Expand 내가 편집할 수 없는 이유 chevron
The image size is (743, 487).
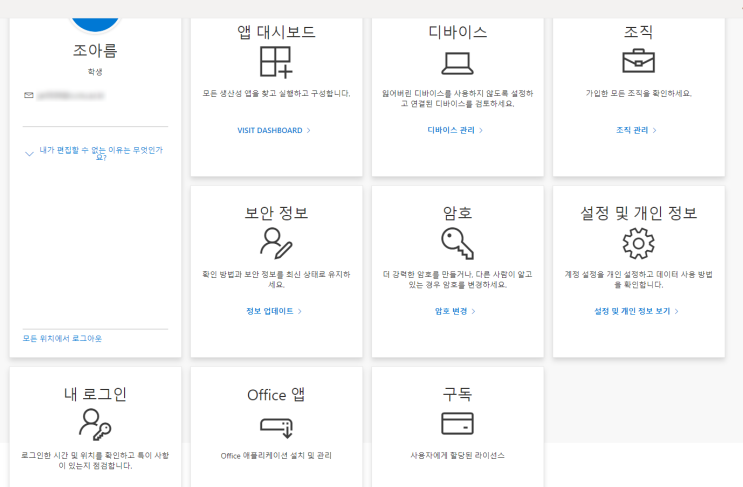pos(29,153)
